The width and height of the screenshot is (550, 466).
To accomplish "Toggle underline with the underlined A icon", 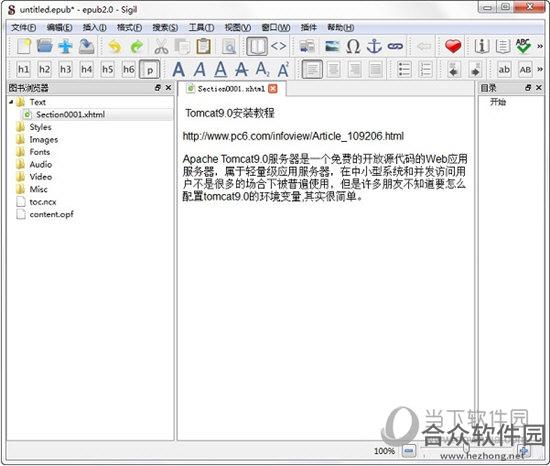I will [221, 69].
